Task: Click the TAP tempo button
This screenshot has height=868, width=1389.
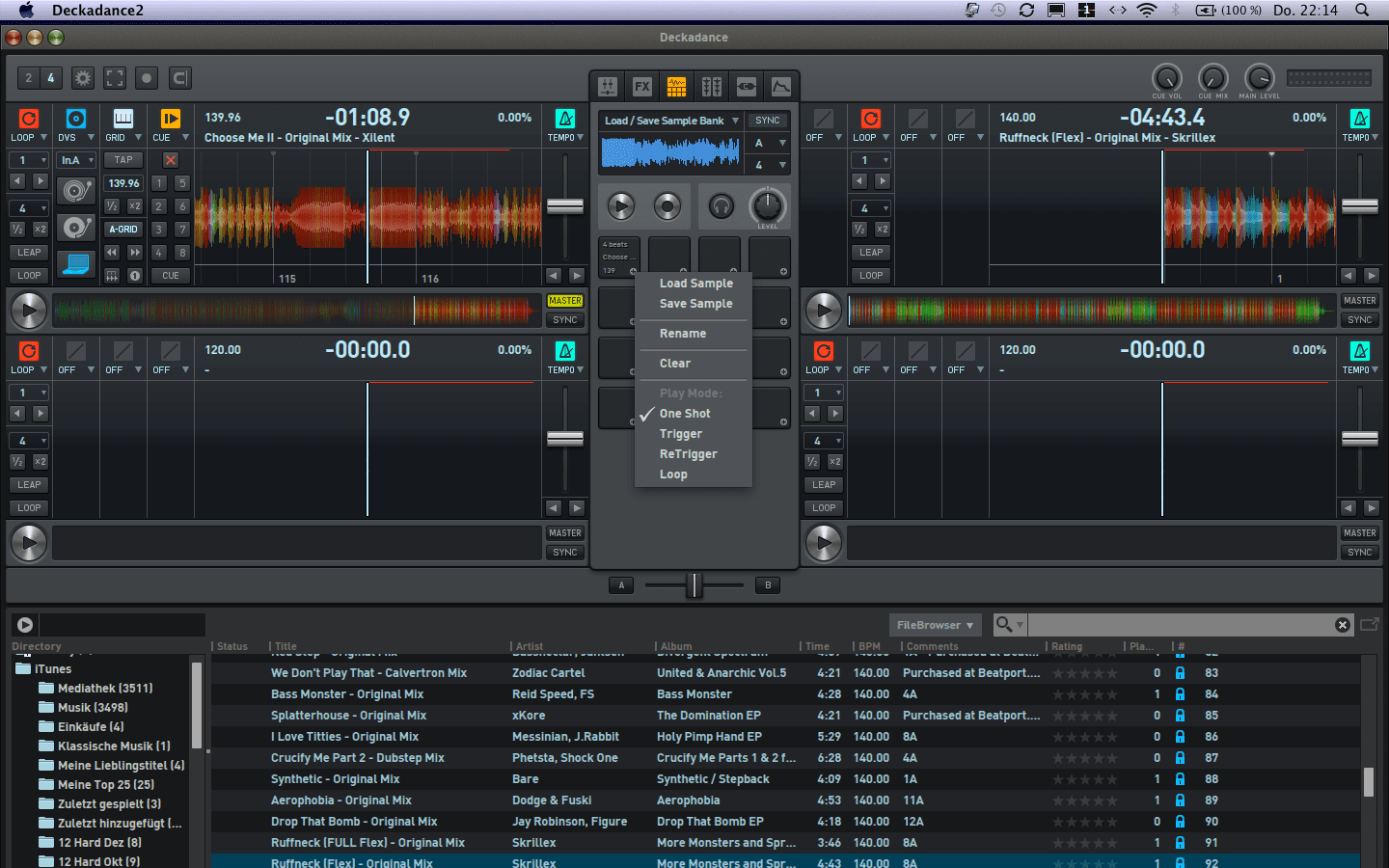Action: (123, 160)
